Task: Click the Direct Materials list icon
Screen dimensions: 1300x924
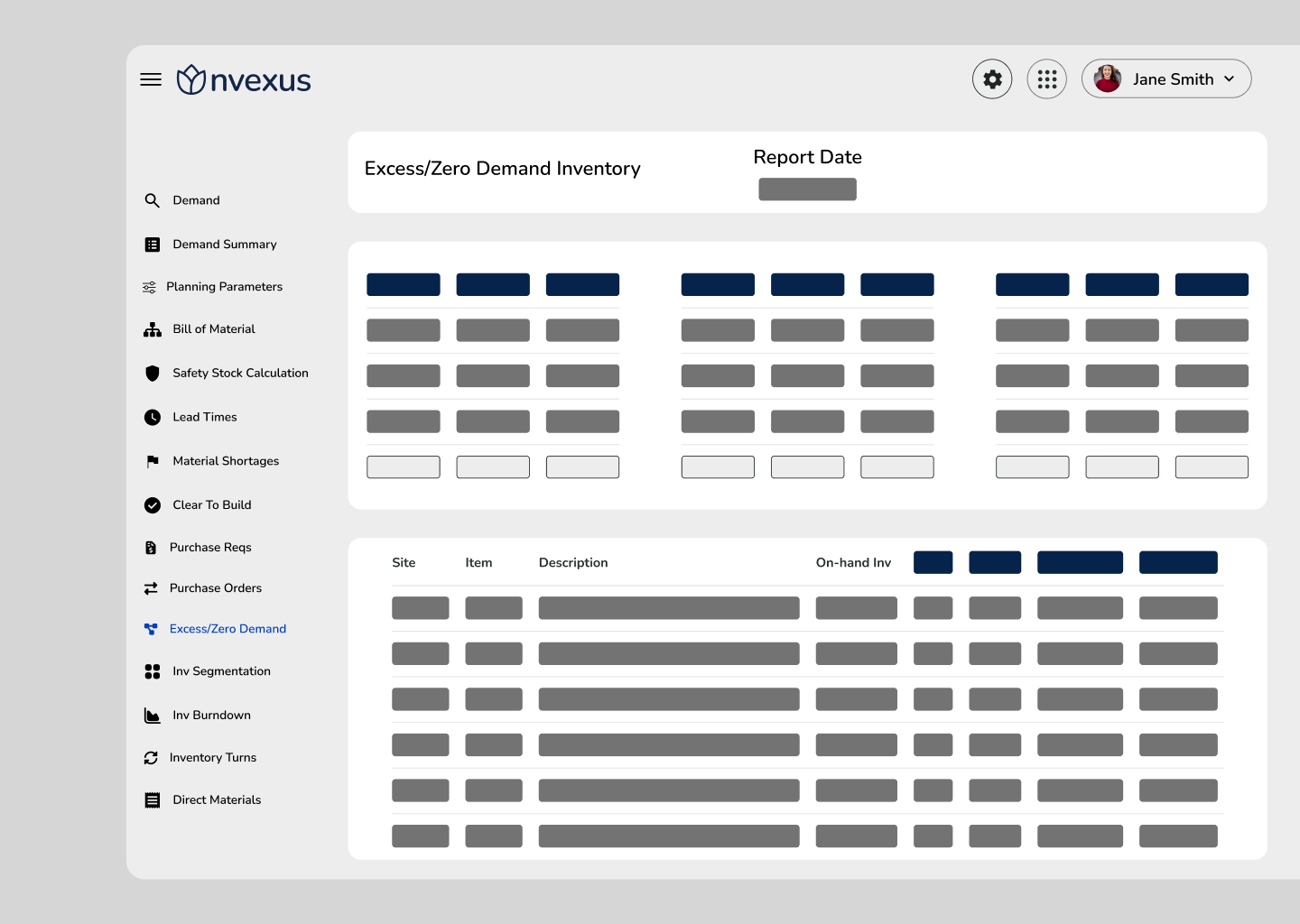Action: tap(153, 800)
